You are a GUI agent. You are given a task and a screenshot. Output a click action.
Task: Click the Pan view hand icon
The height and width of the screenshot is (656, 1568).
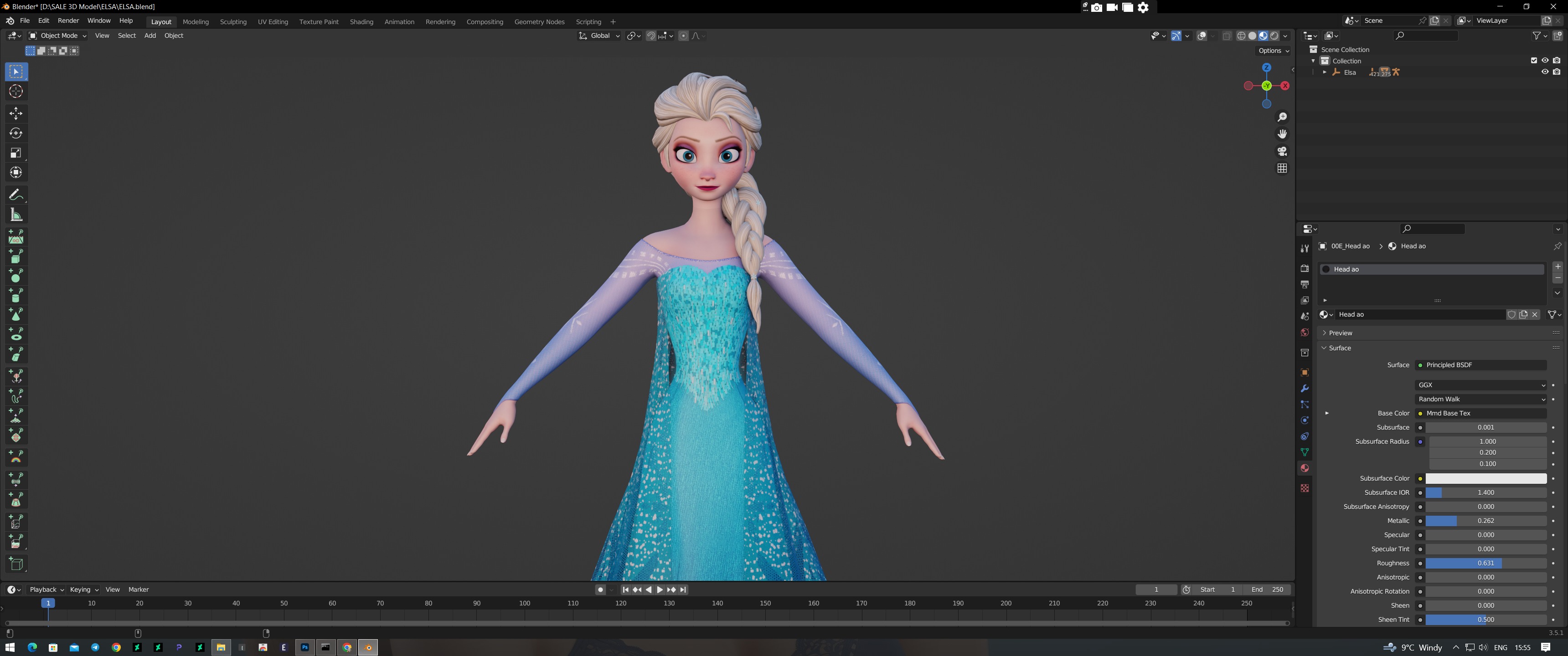[1282, 134]
